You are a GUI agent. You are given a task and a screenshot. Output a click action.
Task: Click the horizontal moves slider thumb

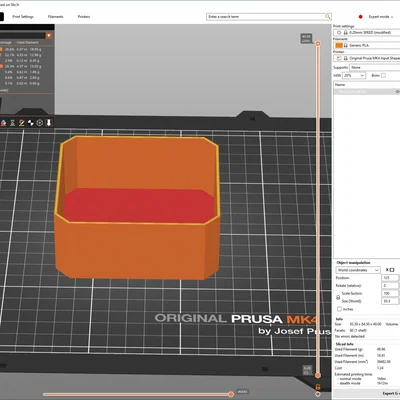coord(231,394)
